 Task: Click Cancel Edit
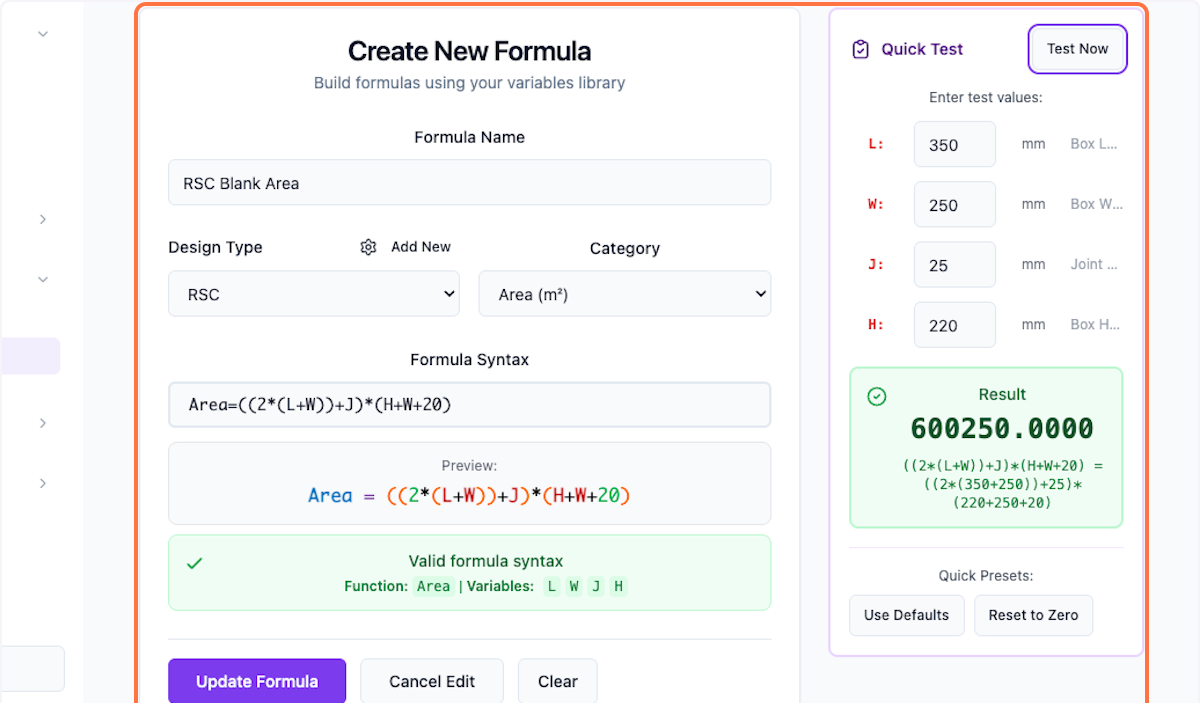pyautogui.click(x=431, y=681)
